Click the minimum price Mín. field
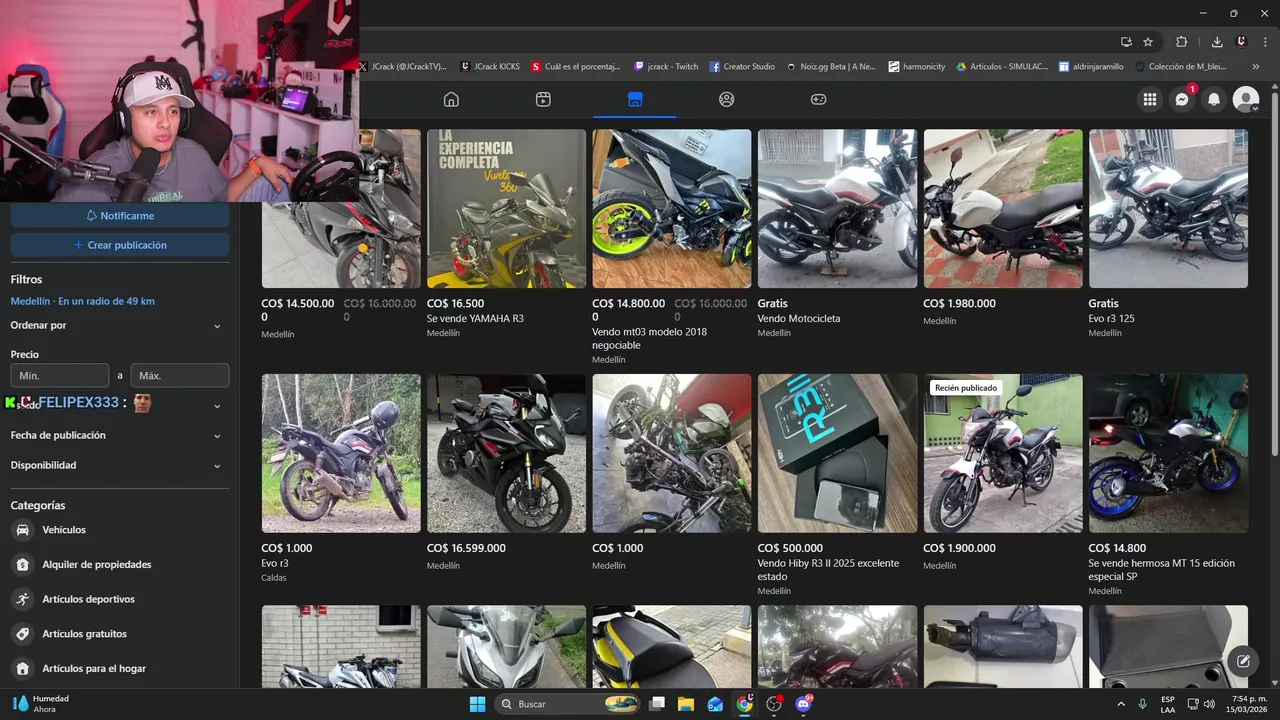The width and height of the screenshot is (1280, 720). click(59, 376)
